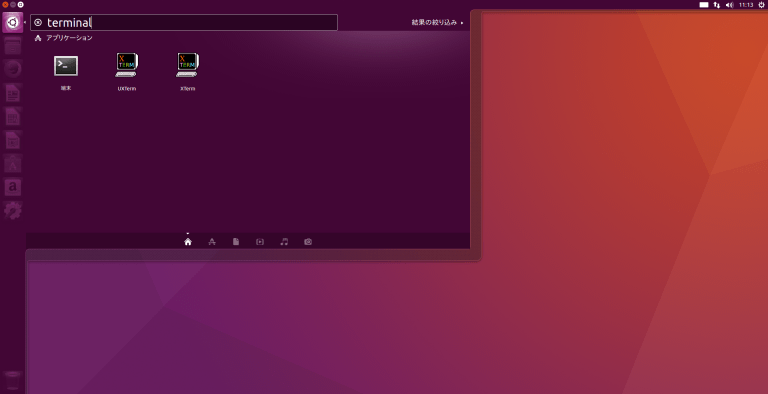Switch to the Music lens icon
Screen dimensions: 768x394
point(284,242)
